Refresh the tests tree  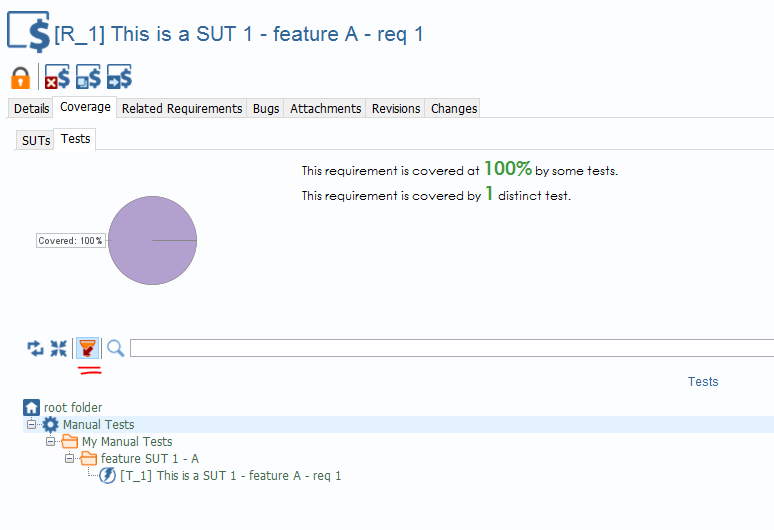coord(35,348)
